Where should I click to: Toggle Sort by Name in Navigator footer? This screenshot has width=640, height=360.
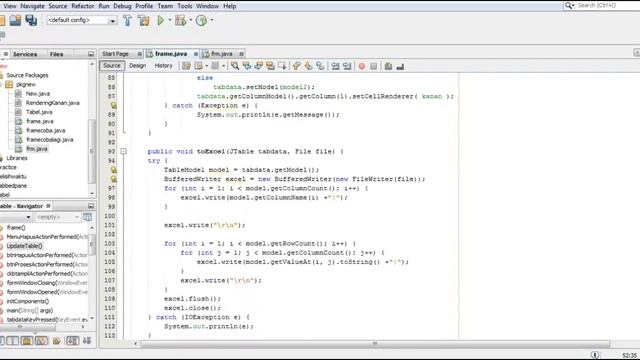point(73,341)
